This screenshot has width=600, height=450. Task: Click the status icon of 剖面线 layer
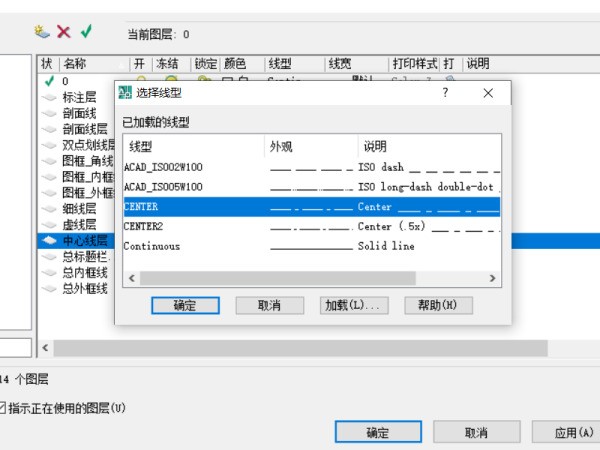[49, 113]
